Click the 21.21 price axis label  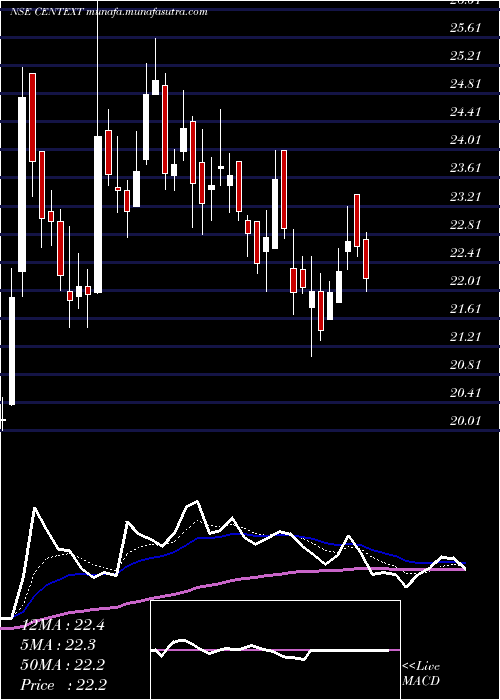point(465,337)
